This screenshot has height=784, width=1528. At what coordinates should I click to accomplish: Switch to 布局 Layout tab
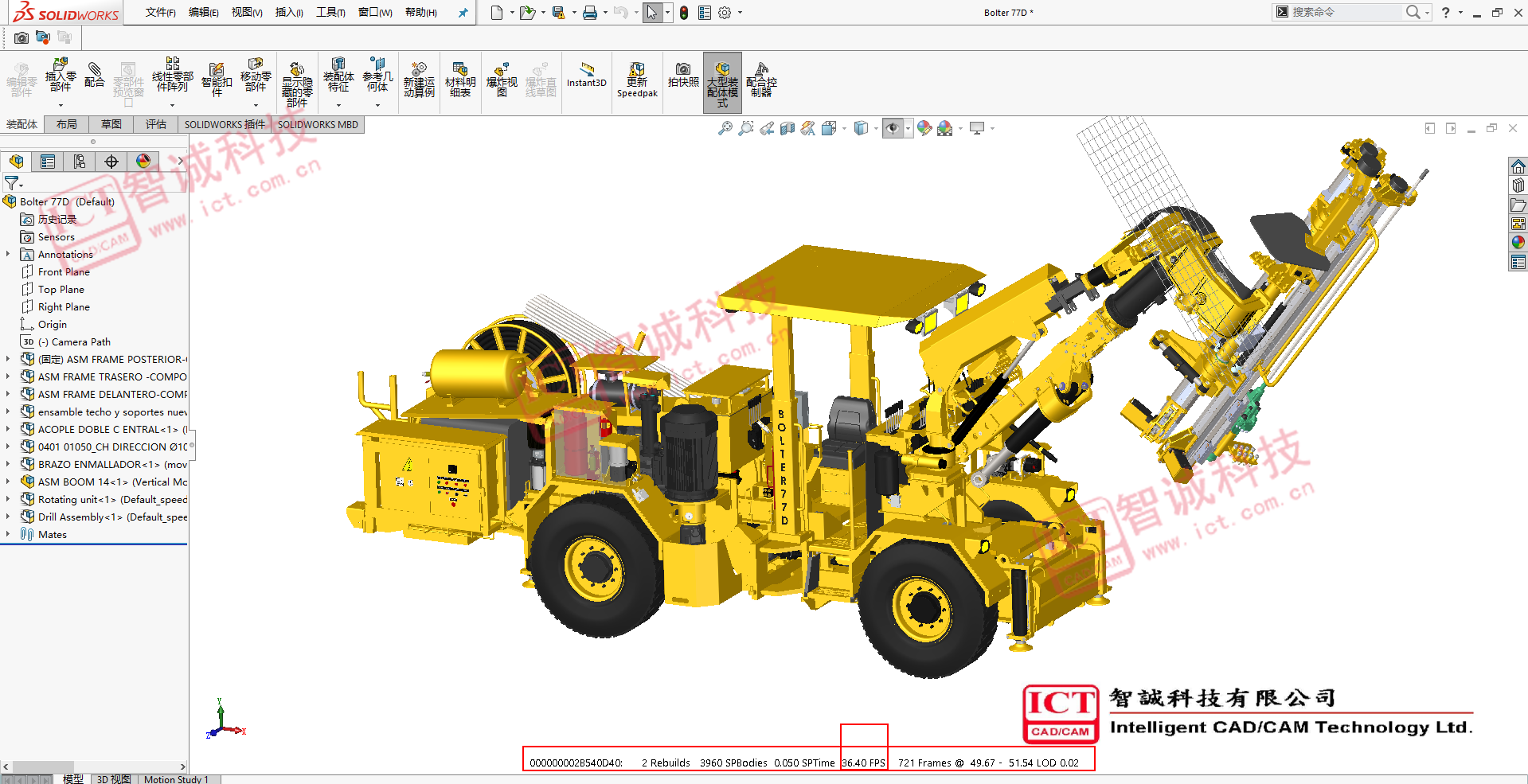coord(67,124)
